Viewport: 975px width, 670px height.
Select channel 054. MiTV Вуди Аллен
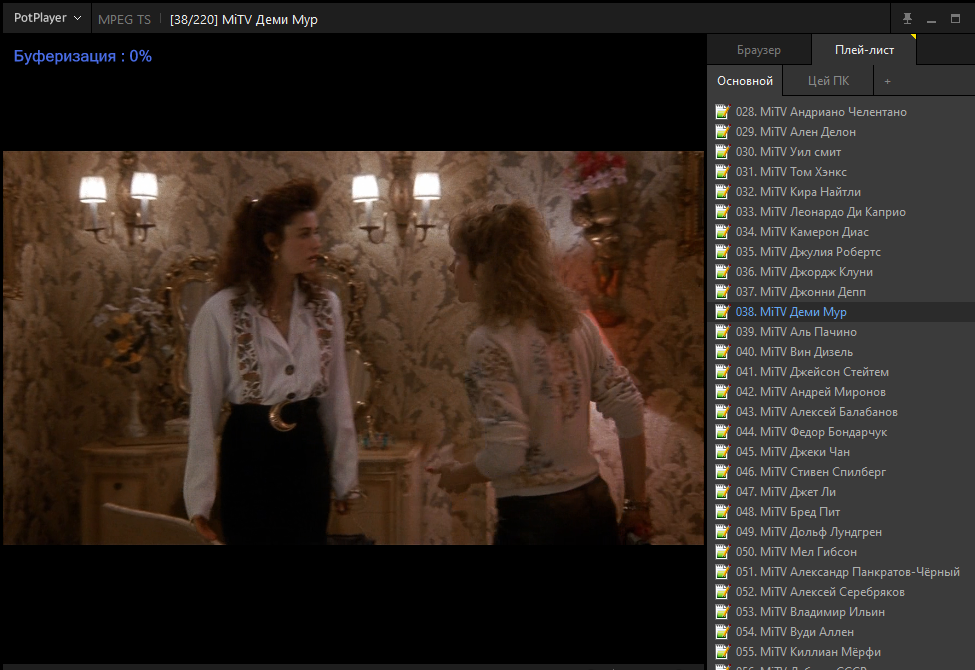841,632
